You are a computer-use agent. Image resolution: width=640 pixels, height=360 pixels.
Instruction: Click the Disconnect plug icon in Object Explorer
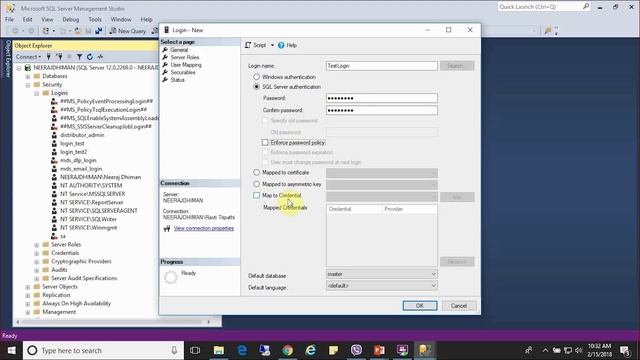click(60, 57)
